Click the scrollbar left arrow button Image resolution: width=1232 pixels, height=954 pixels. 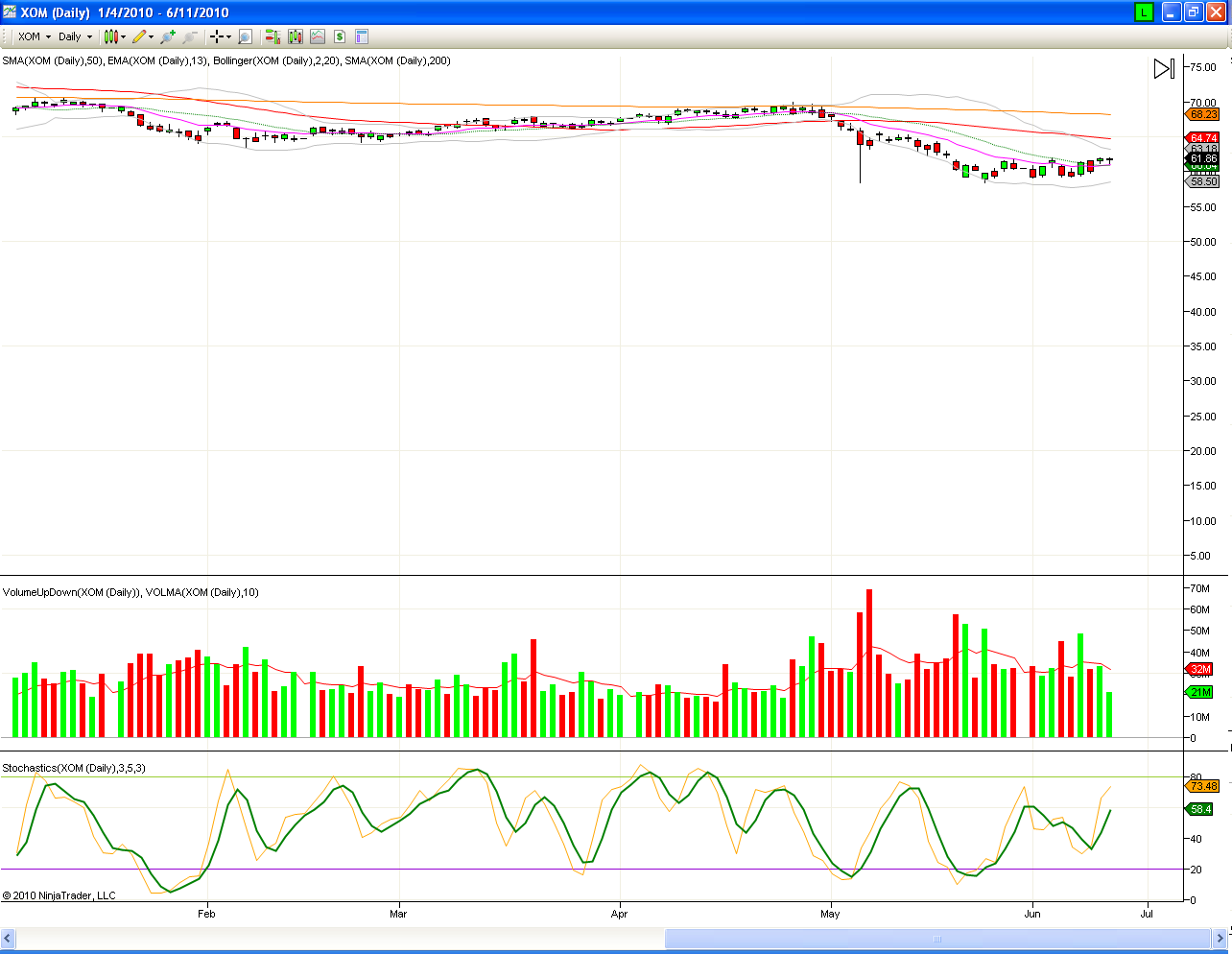pos(9,939)
